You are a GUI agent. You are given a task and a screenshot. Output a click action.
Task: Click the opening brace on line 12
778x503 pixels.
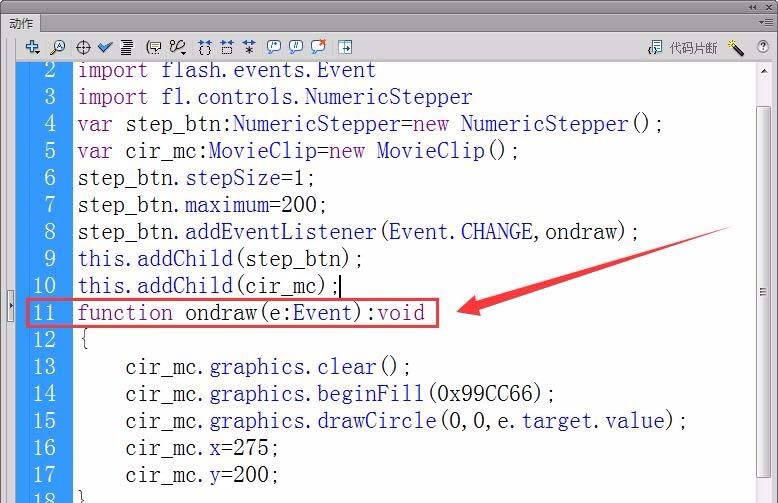coord(85,339)
